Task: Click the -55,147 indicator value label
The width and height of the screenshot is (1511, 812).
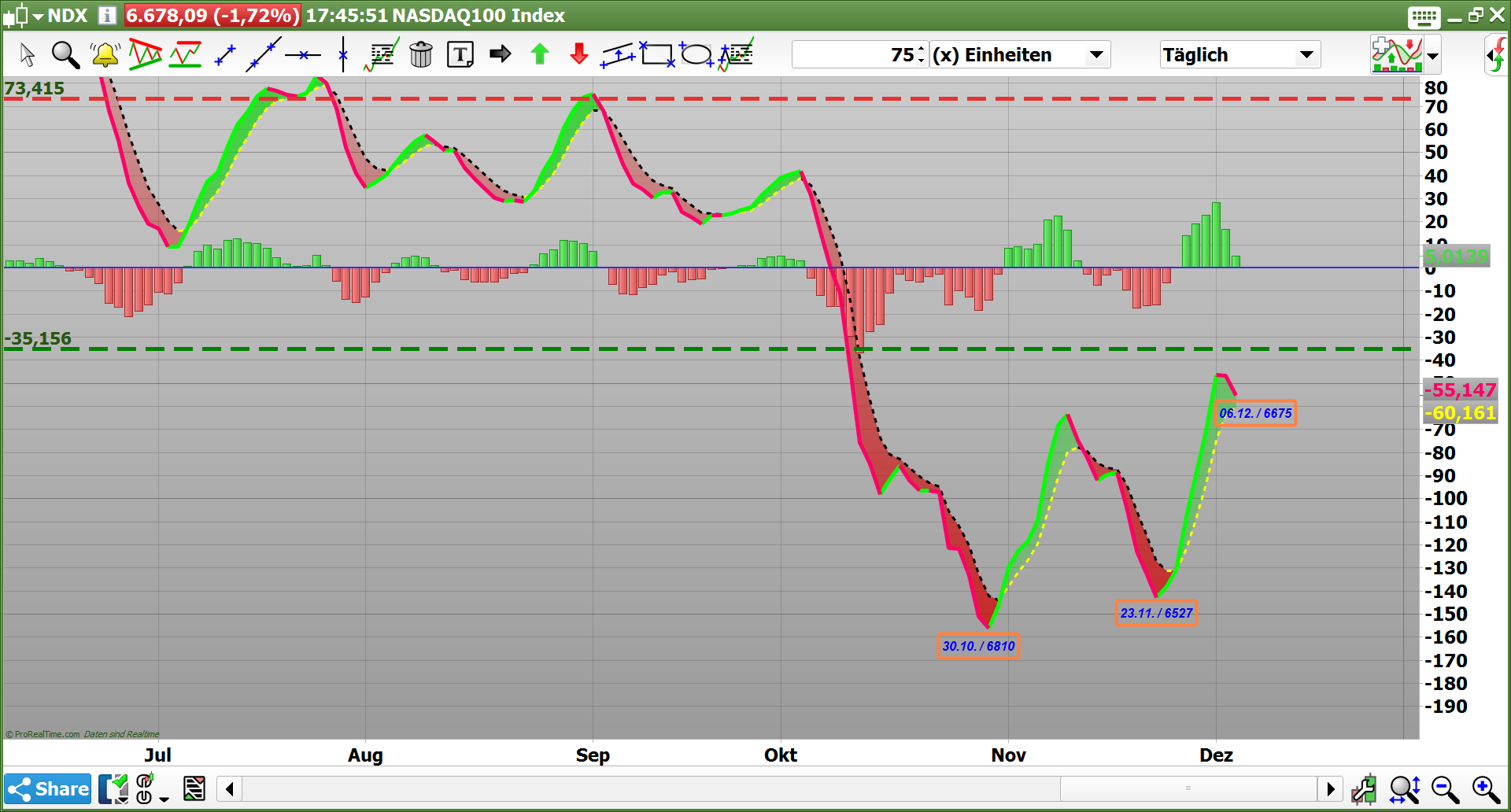Action: [x=1460, y=389]
